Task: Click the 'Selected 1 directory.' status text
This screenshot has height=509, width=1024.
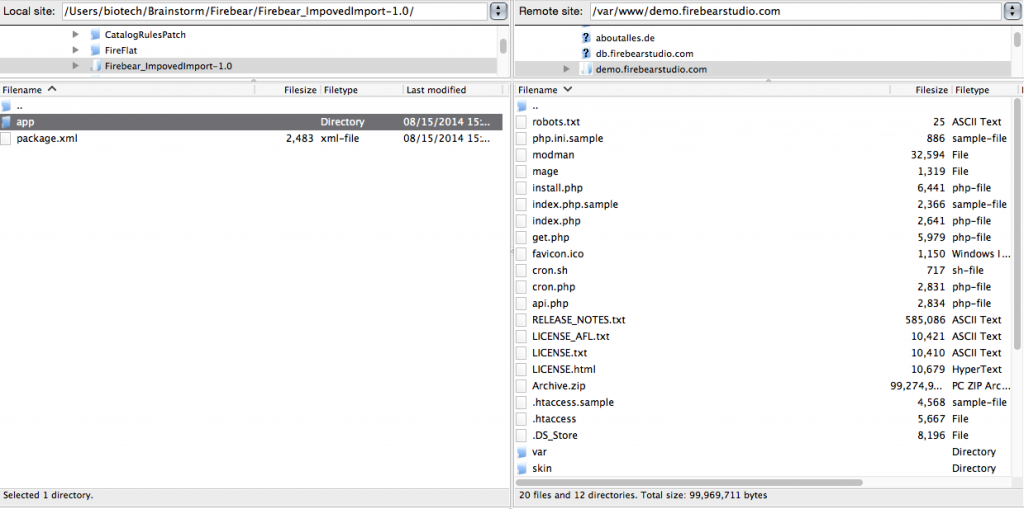Action: 48,495
